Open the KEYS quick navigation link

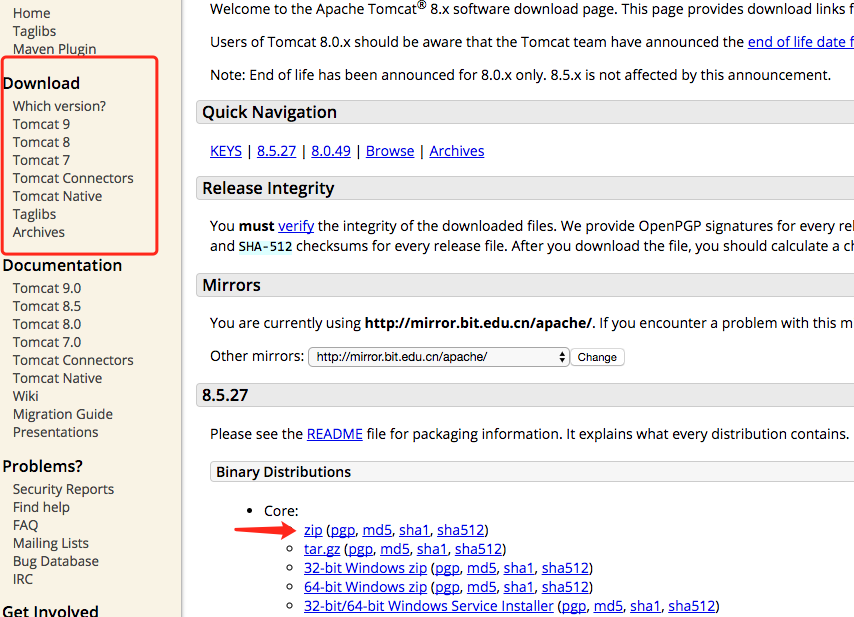click(226, 151)
